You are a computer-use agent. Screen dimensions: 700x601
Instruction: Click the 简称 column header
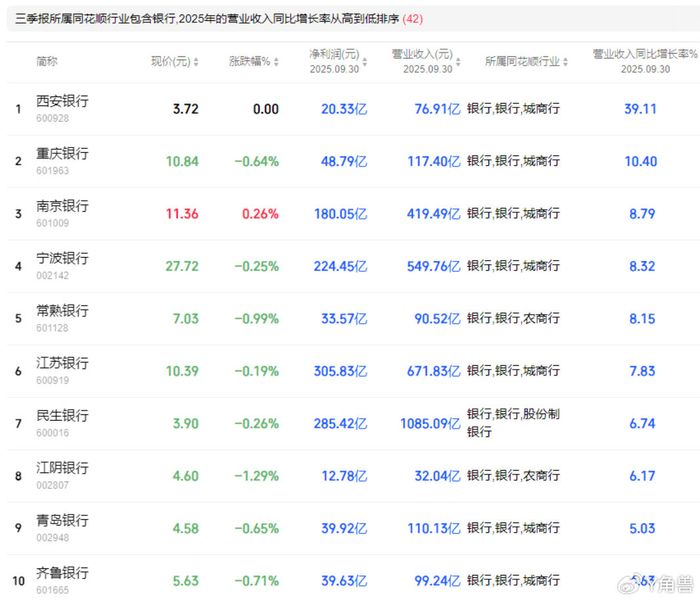[47, 61]
